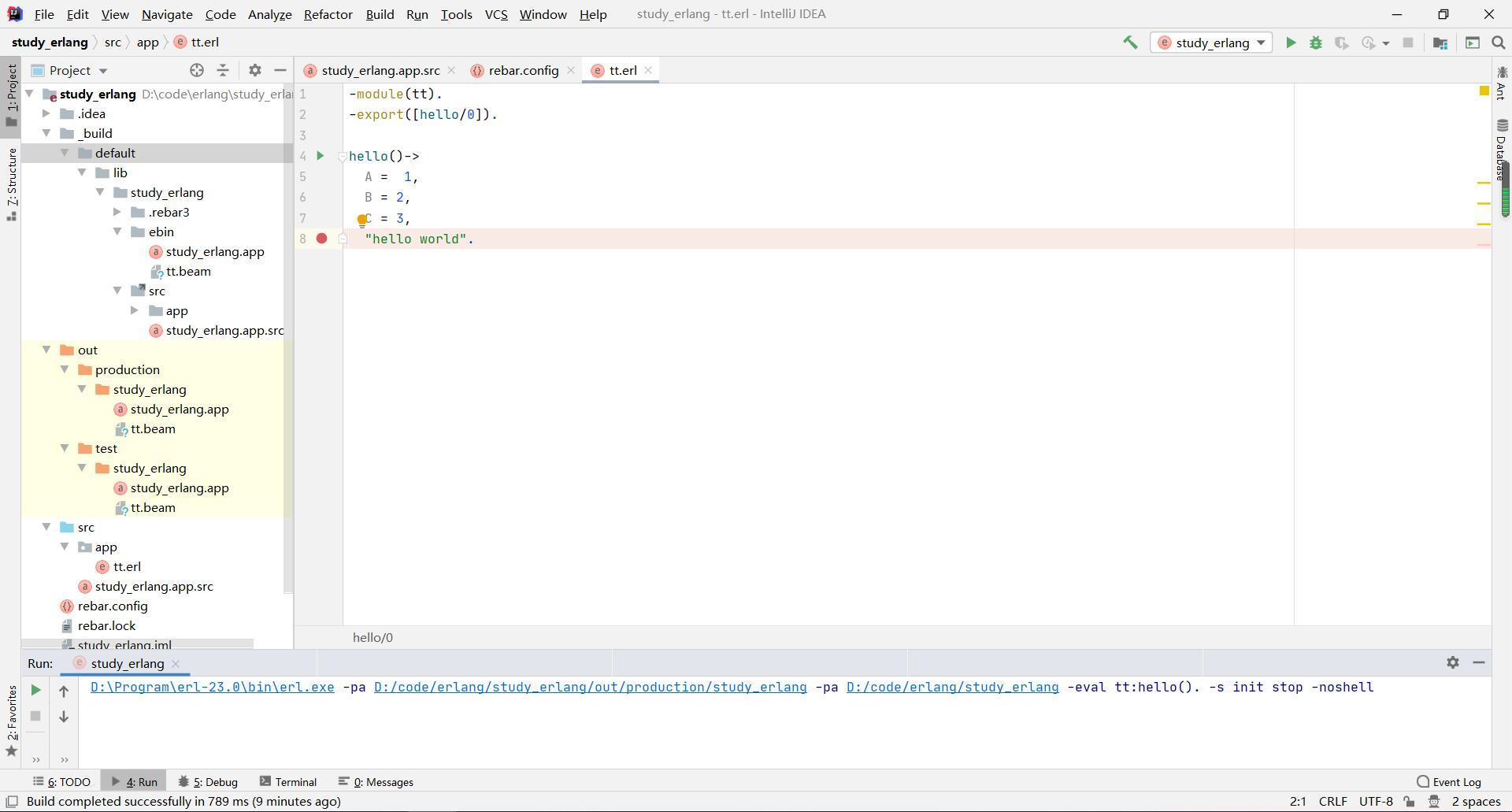Image resolution: width=1512 pixels, height=812 pixels.
Task: Click Run with Coverage icon
Action: (1342, 43)
